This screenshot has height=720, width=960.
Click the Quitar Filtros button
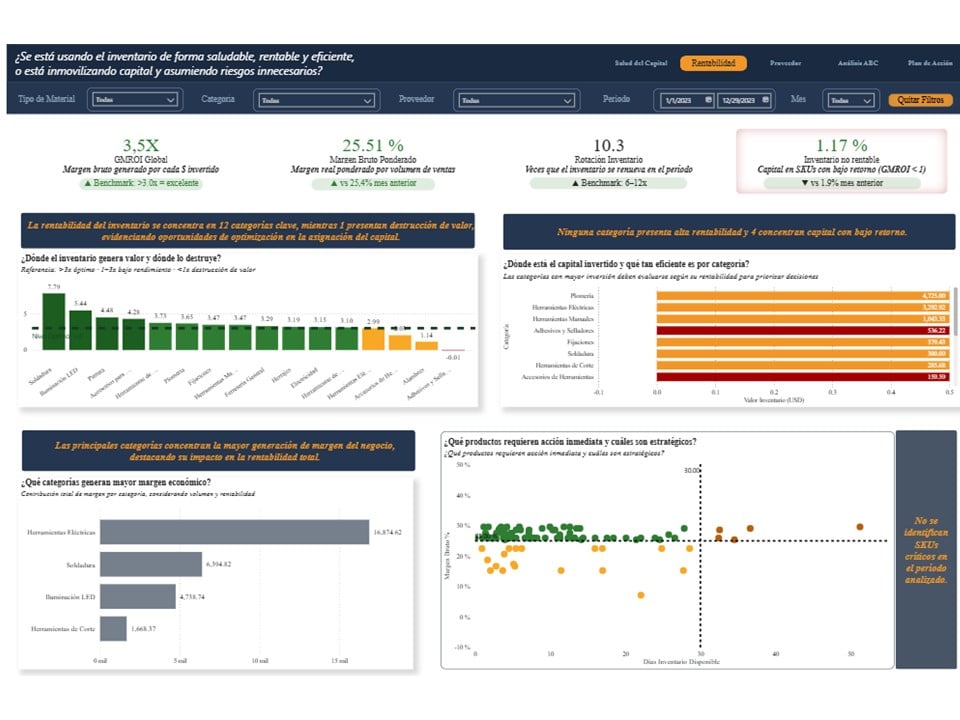point(920,100)
